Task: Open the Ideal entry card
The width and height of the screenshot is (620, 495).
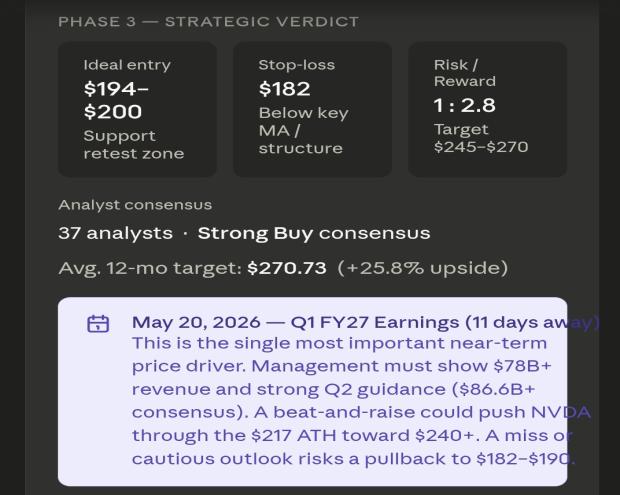Action: click(x=137, y=110)
